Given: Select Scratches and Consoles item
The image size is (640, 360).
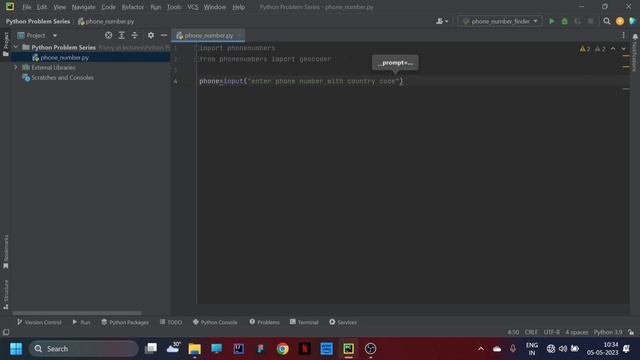Looking at the screenshot, I should (x=62, y=78).
